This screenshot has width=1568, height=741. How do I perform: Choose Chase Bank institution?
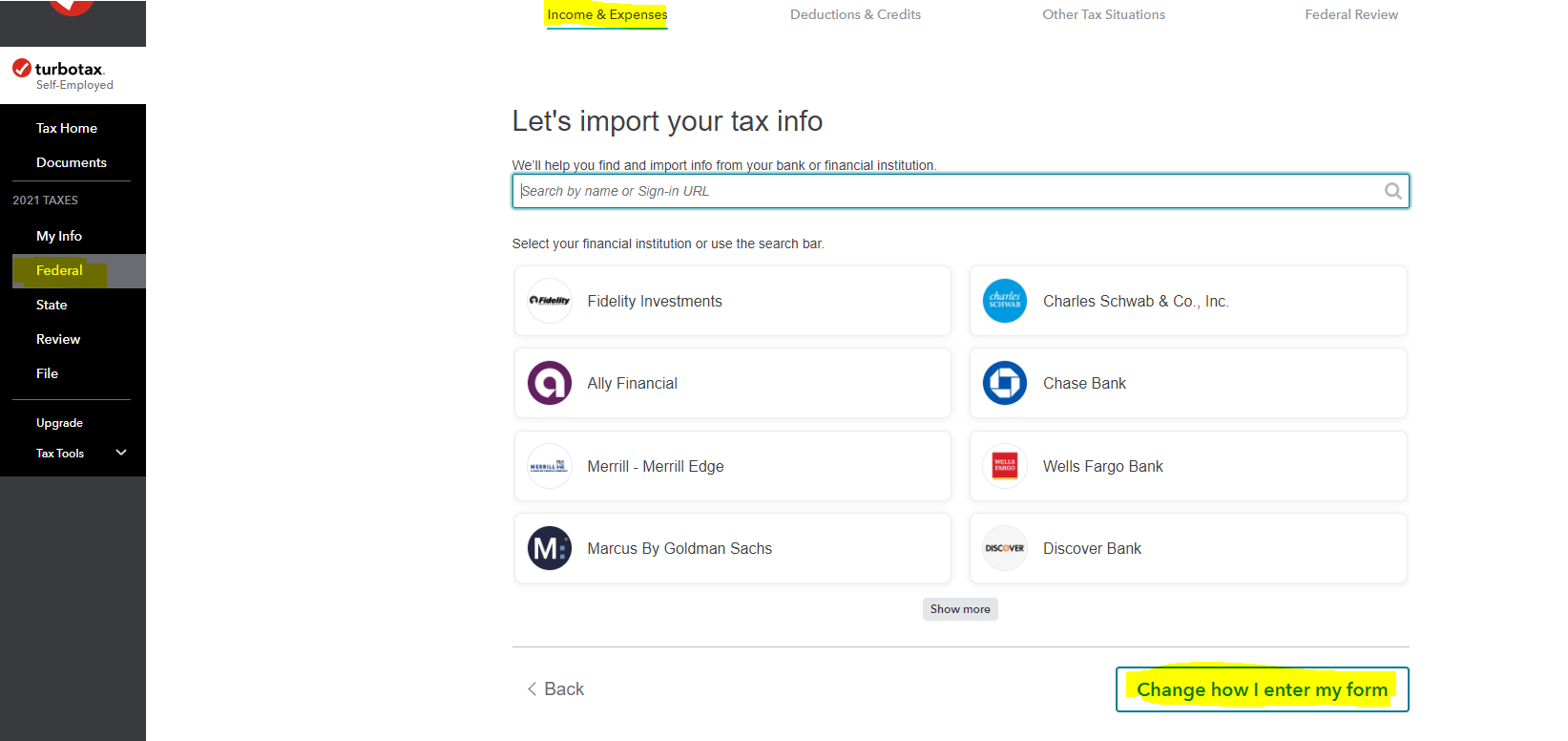click(1188, 383)
